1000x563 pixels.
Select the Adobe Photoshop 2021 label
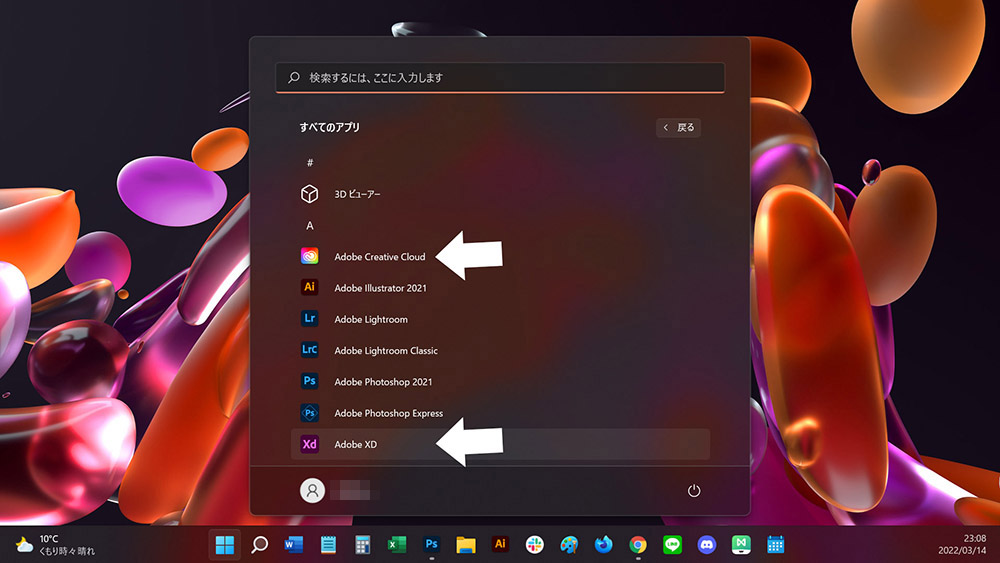(x=383, y=381)
